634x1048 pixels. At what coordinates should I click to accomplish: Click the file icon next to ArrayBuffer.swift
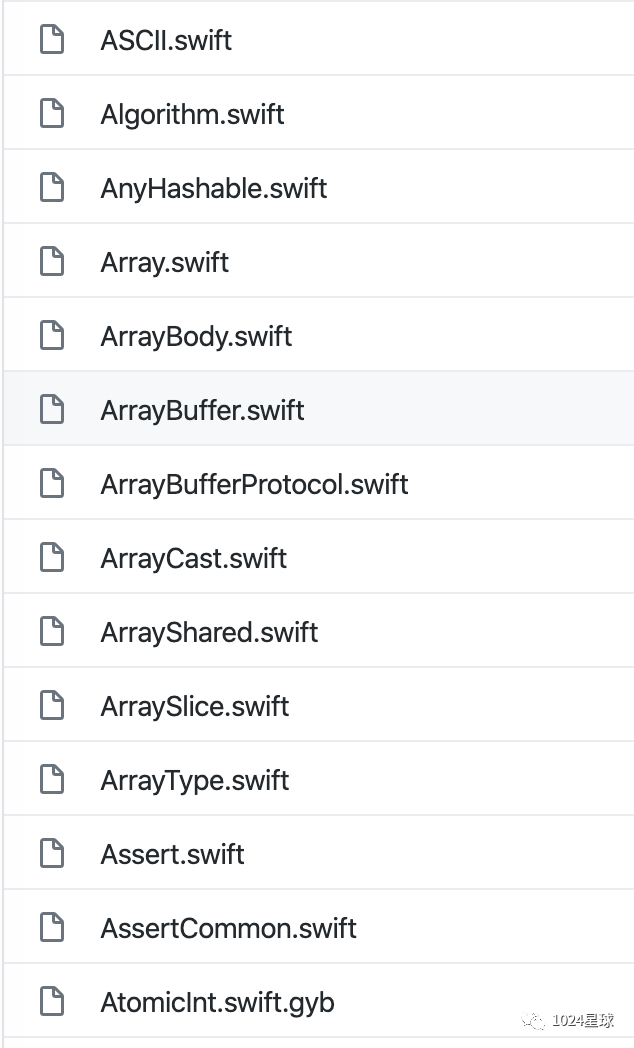(51, 410)
